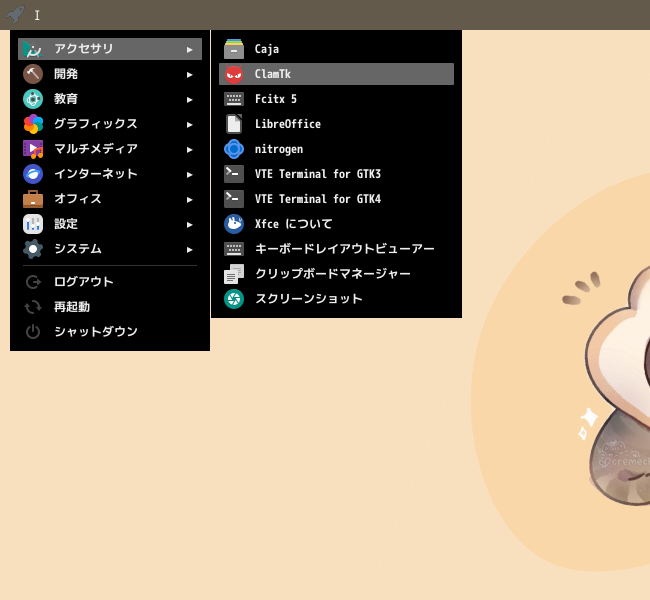Open the 設定 menu entry
Screen dimensions: 650x600
[x=110, y=224]
